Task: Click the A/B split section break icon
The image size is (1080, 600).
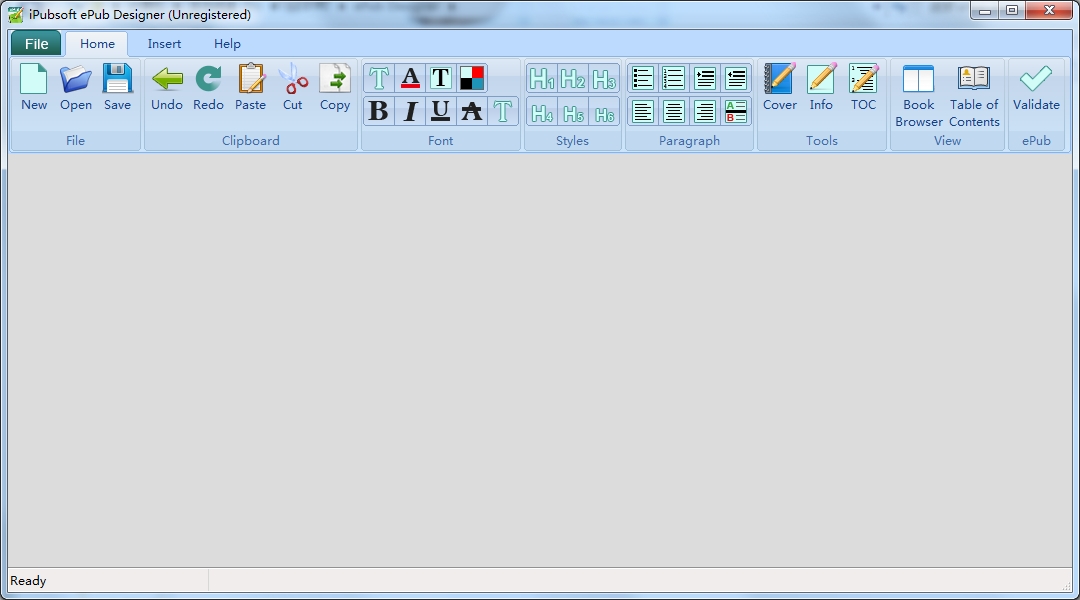Action: point(736,112)
